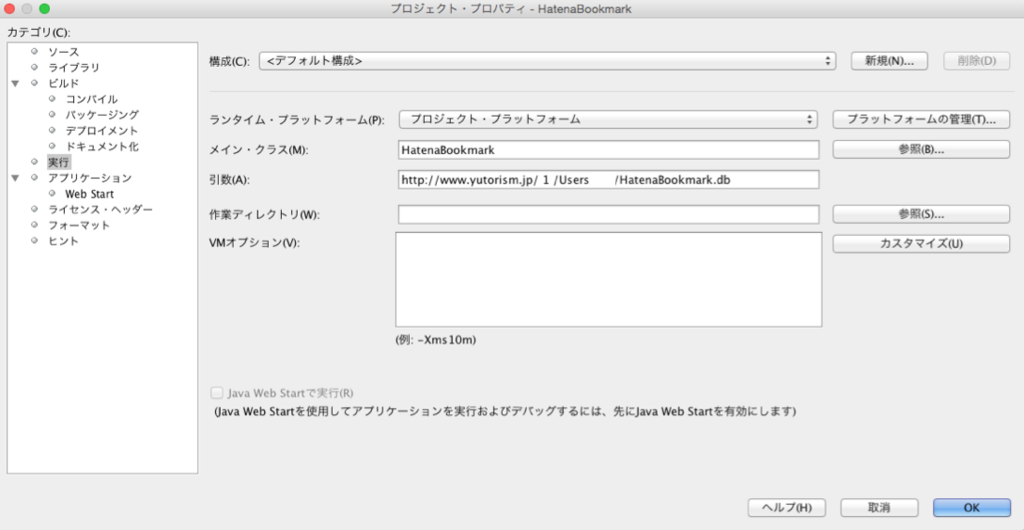1024x530 pixels.
Task: Click the ソース bullet icon
Action: (35, 51)
